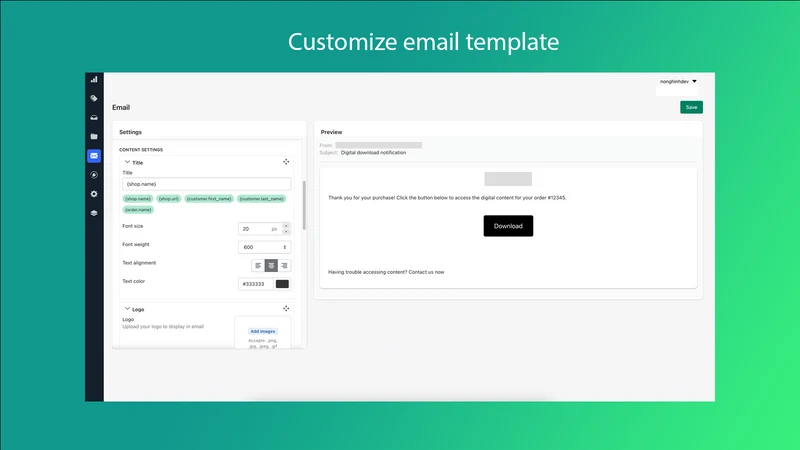
Task: Click the Save button
Action: click(691, 107)
